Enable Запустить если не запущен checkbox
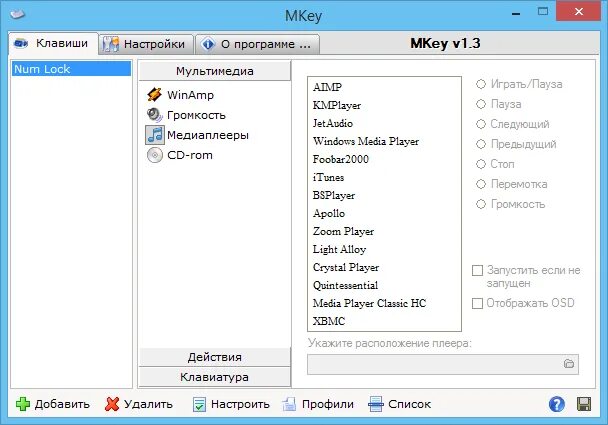 tap(477, 270)
